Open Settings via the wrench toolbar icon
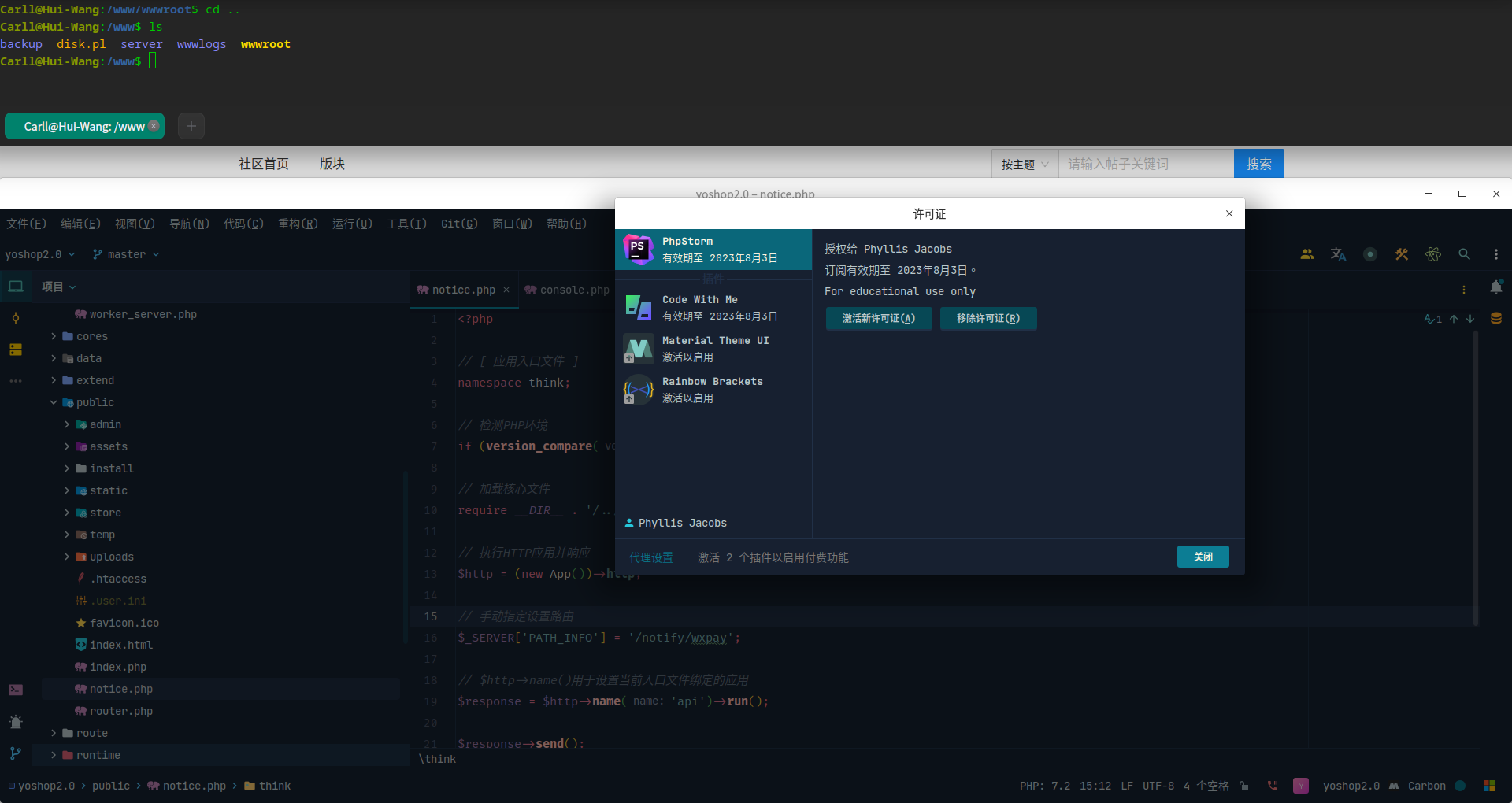Screen dimensions: 1512x803 1401,253
